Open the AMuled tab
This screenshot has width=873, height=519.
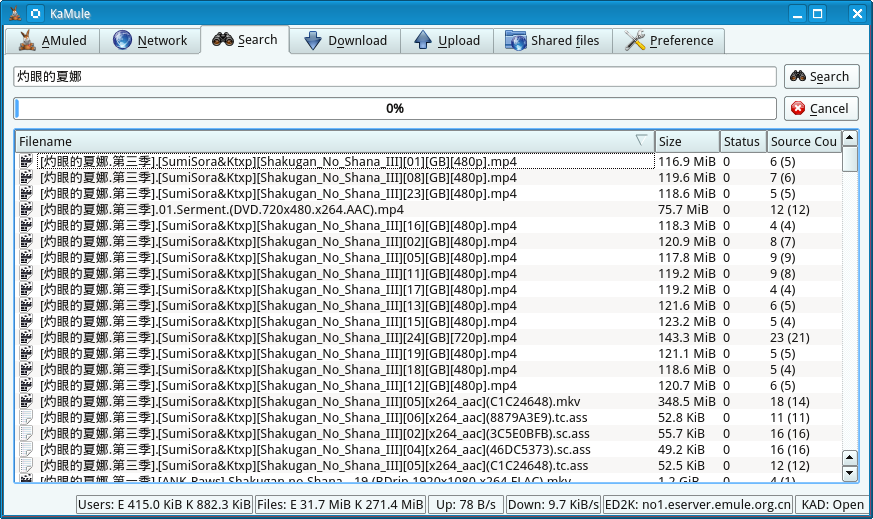click(53, 41)
